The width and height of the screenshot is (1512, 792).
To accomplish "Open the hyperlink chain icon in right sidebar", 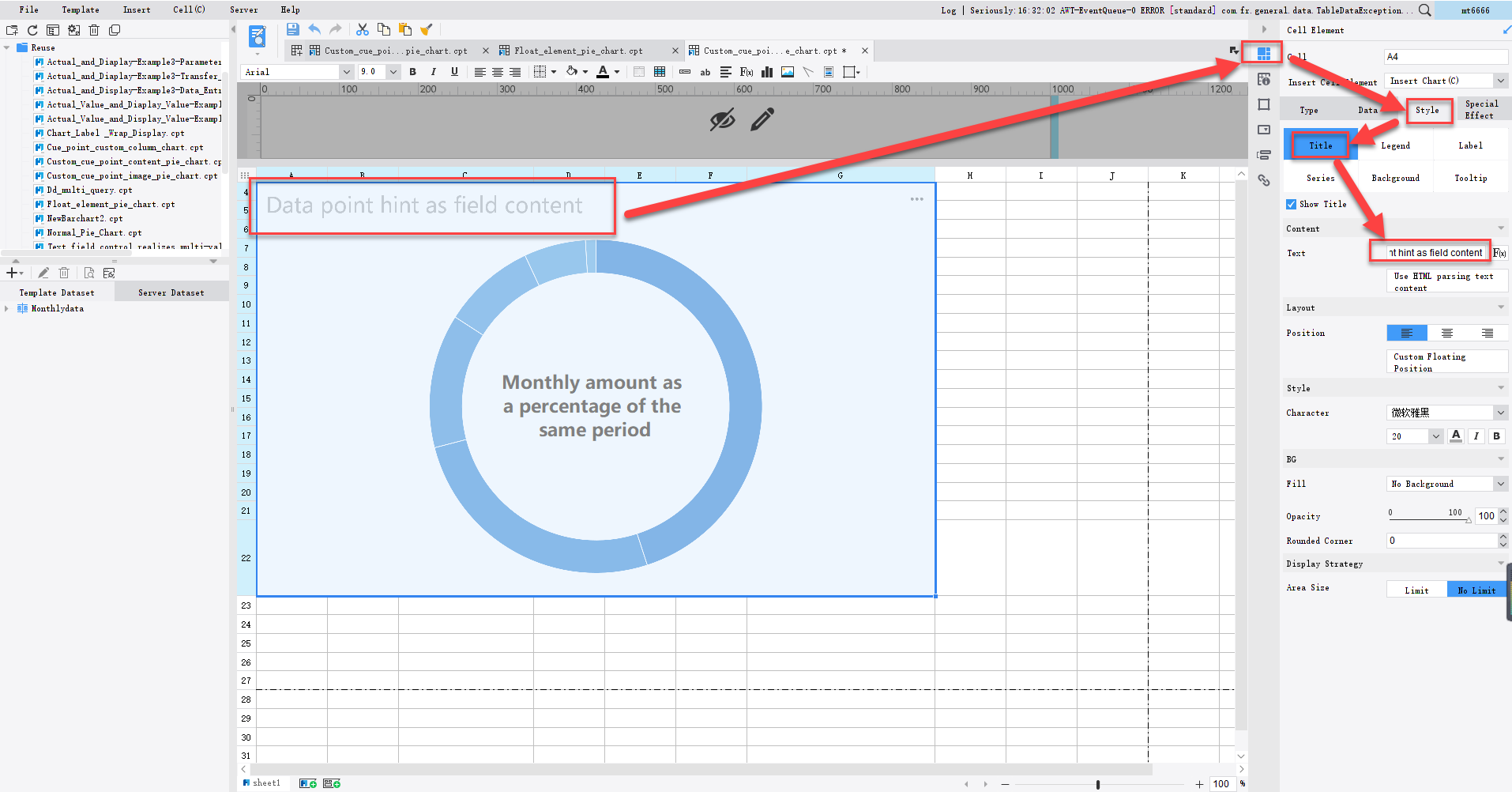I will 1264,180.
